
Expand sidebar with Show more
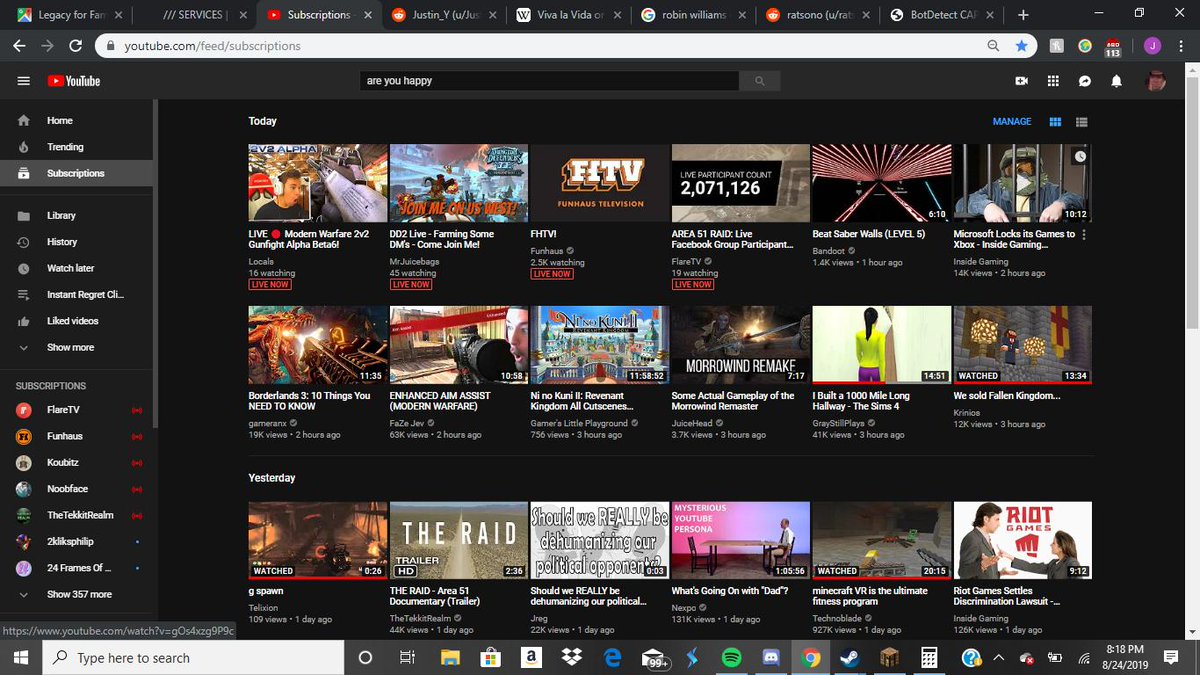tap(77, 347)
